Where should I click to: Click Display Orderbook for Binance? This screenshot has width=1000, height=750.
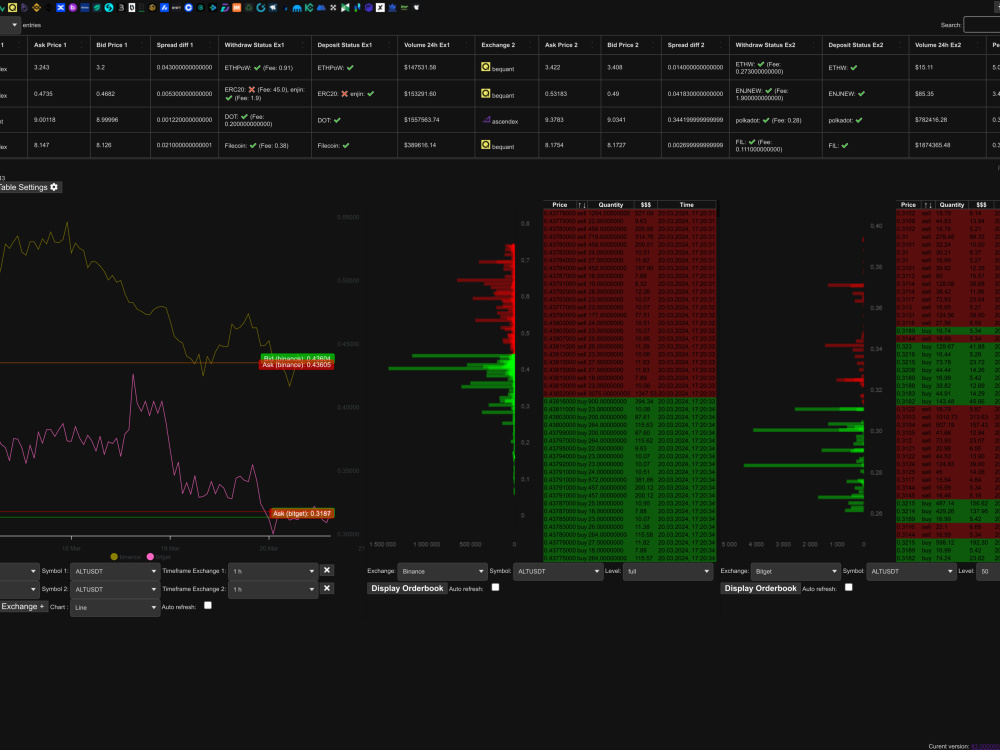click(407, 588)
